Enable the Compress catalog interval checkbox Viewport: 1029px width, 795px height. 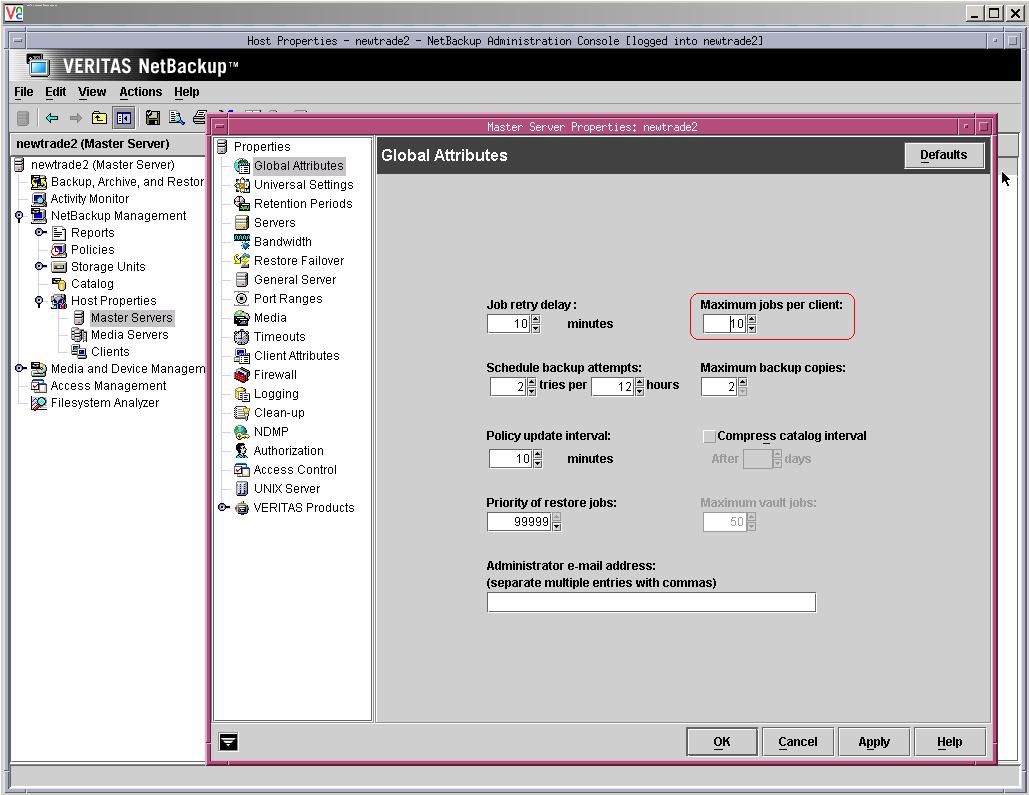[x=709, y=437]
